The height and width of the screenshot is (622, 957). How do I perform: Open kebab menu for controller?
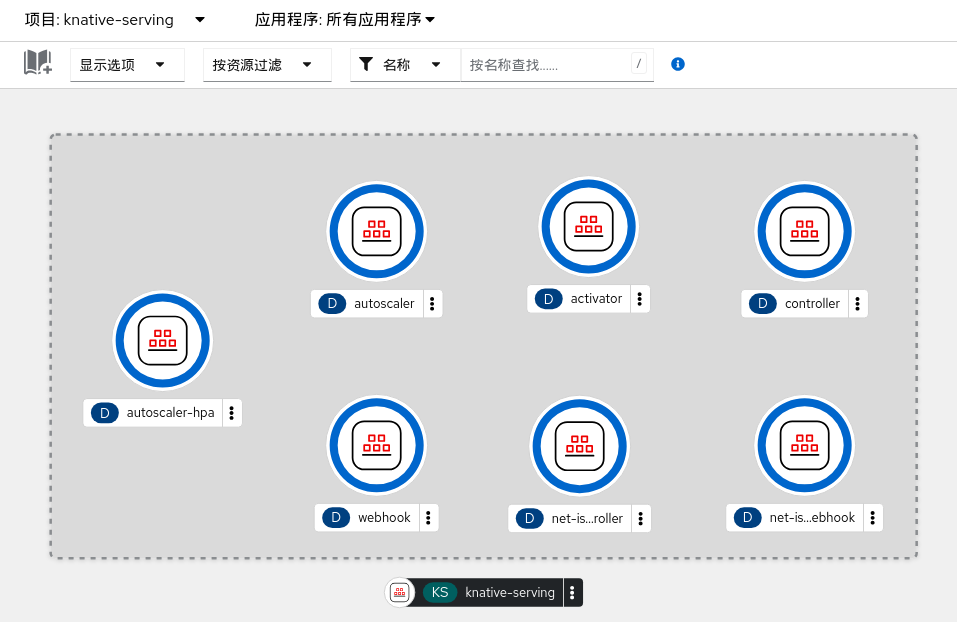click(x=858, y=303)
